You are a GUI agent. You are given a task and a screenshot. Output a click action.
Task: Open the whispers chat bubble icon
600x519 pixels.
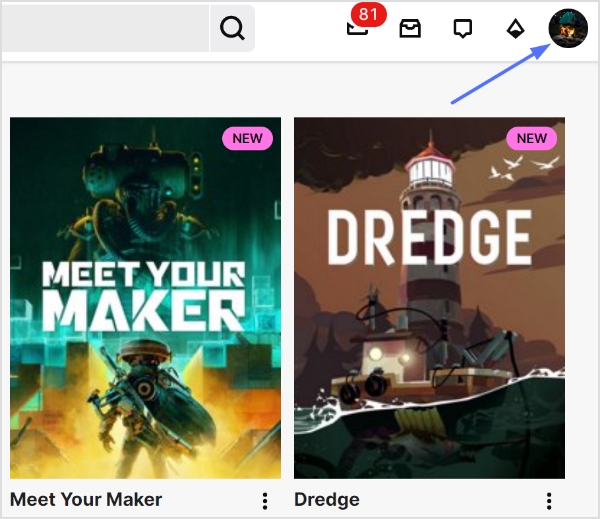click(x=463, y=29)
